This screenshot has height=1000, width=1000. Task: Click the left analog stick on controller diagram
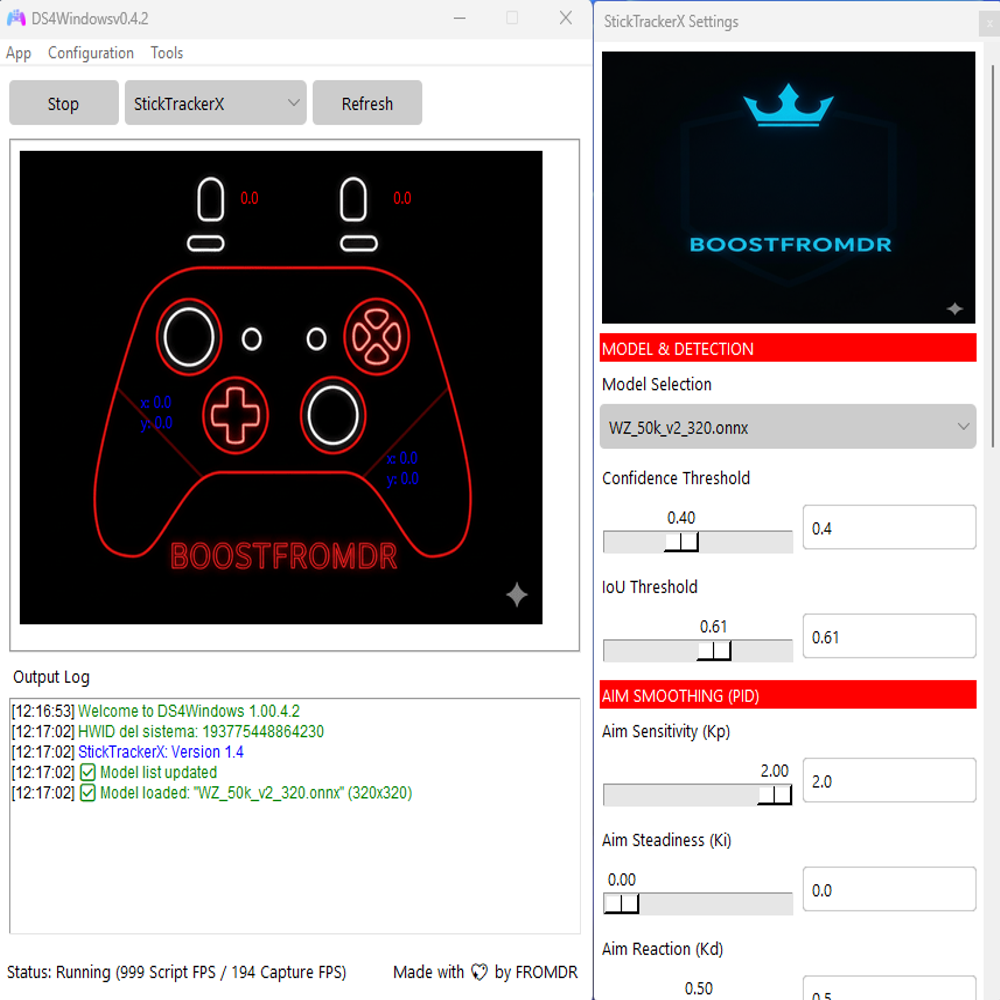click(x=189, y=337)
